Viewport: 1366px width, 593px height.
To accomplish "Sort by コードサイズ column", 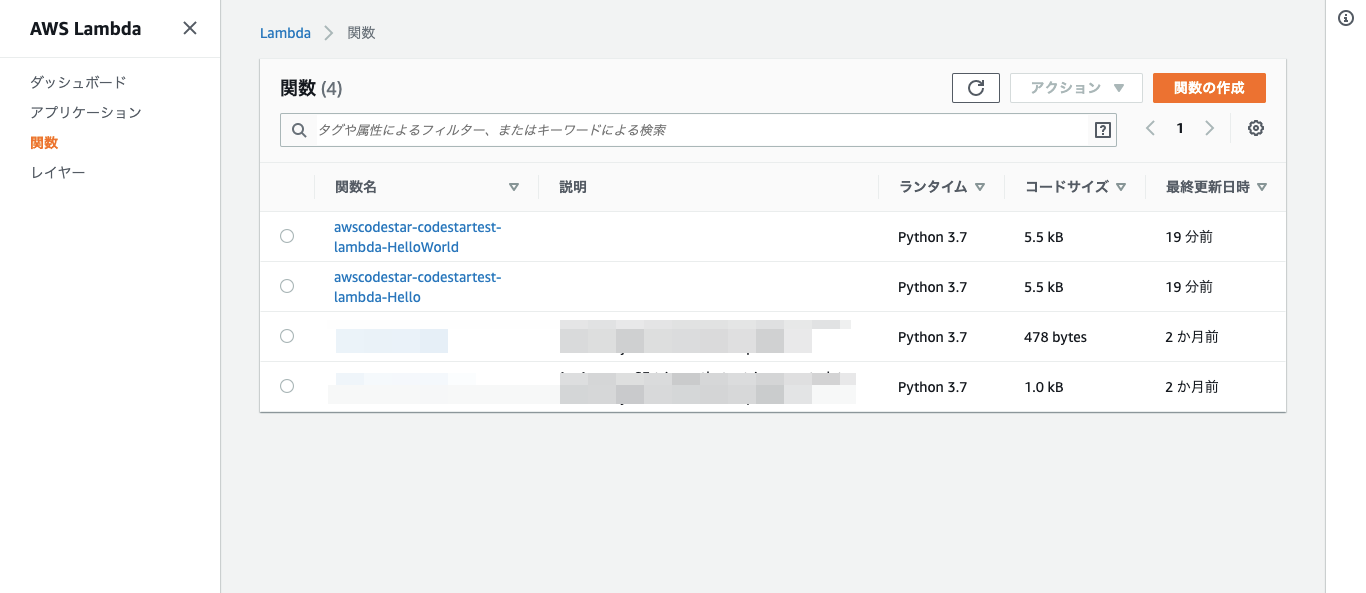I will tap(1076, 187).
